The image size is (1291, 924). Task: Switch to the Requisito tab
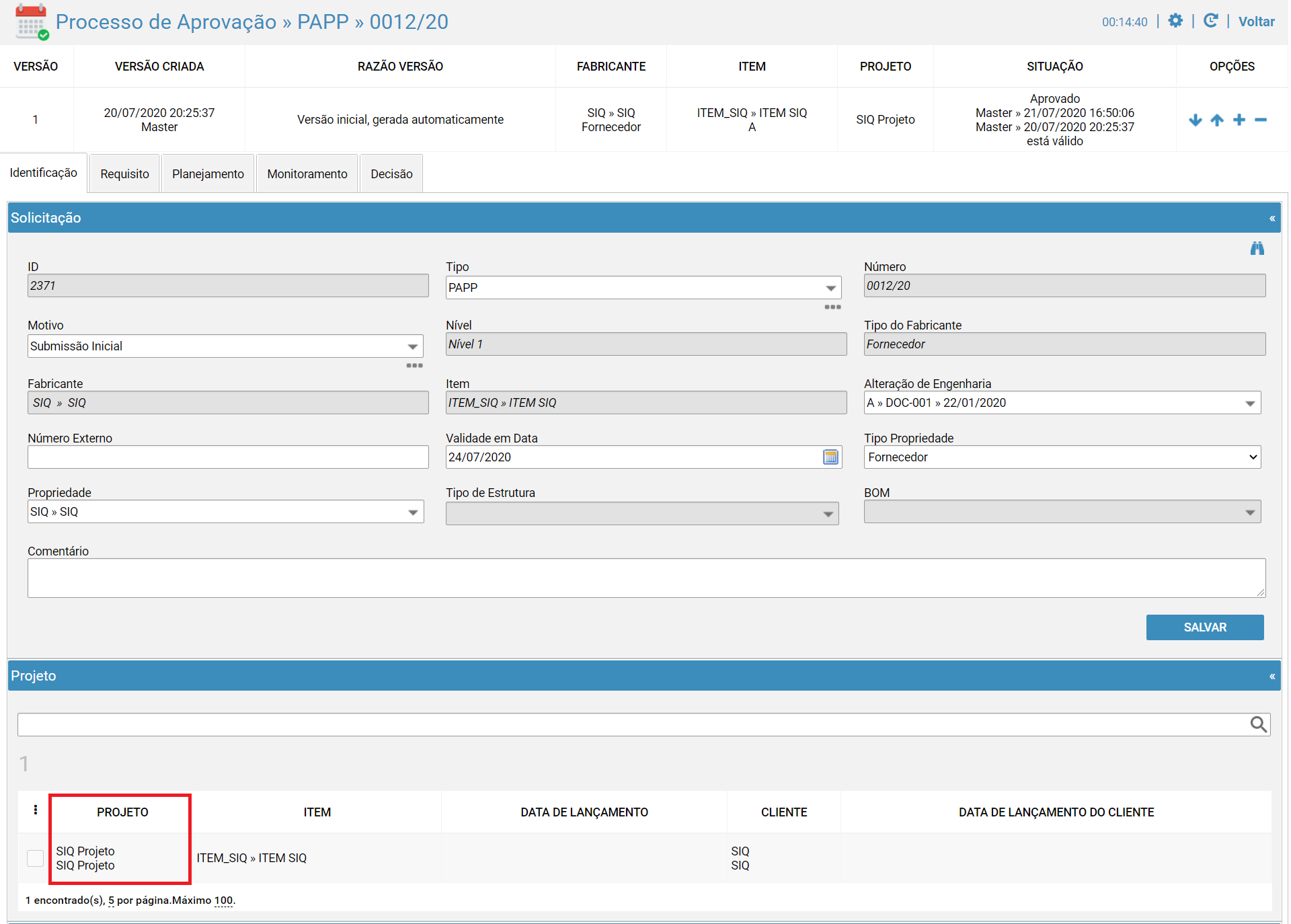coord(124,174)
